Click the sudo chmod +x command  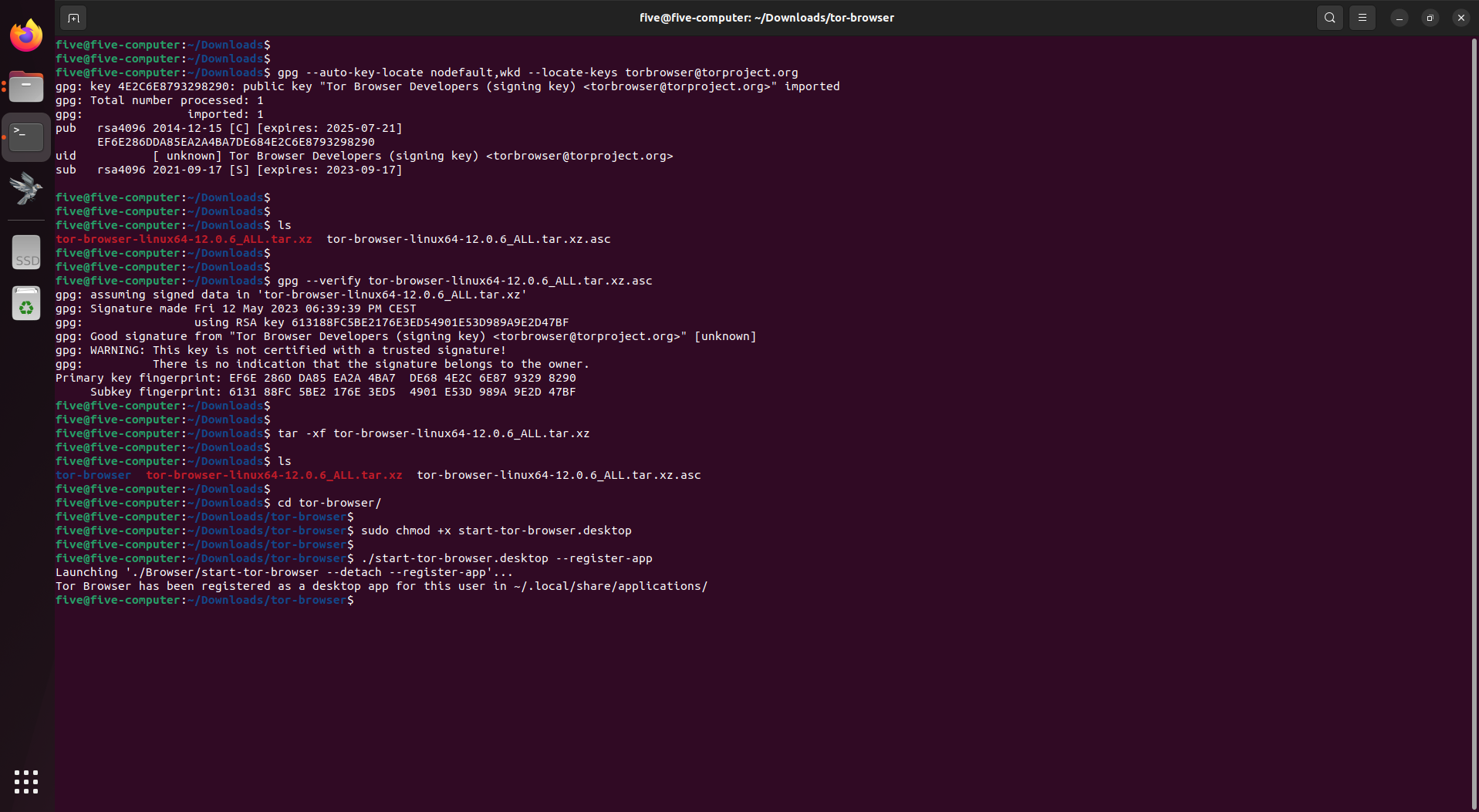[x=496, y=531]
